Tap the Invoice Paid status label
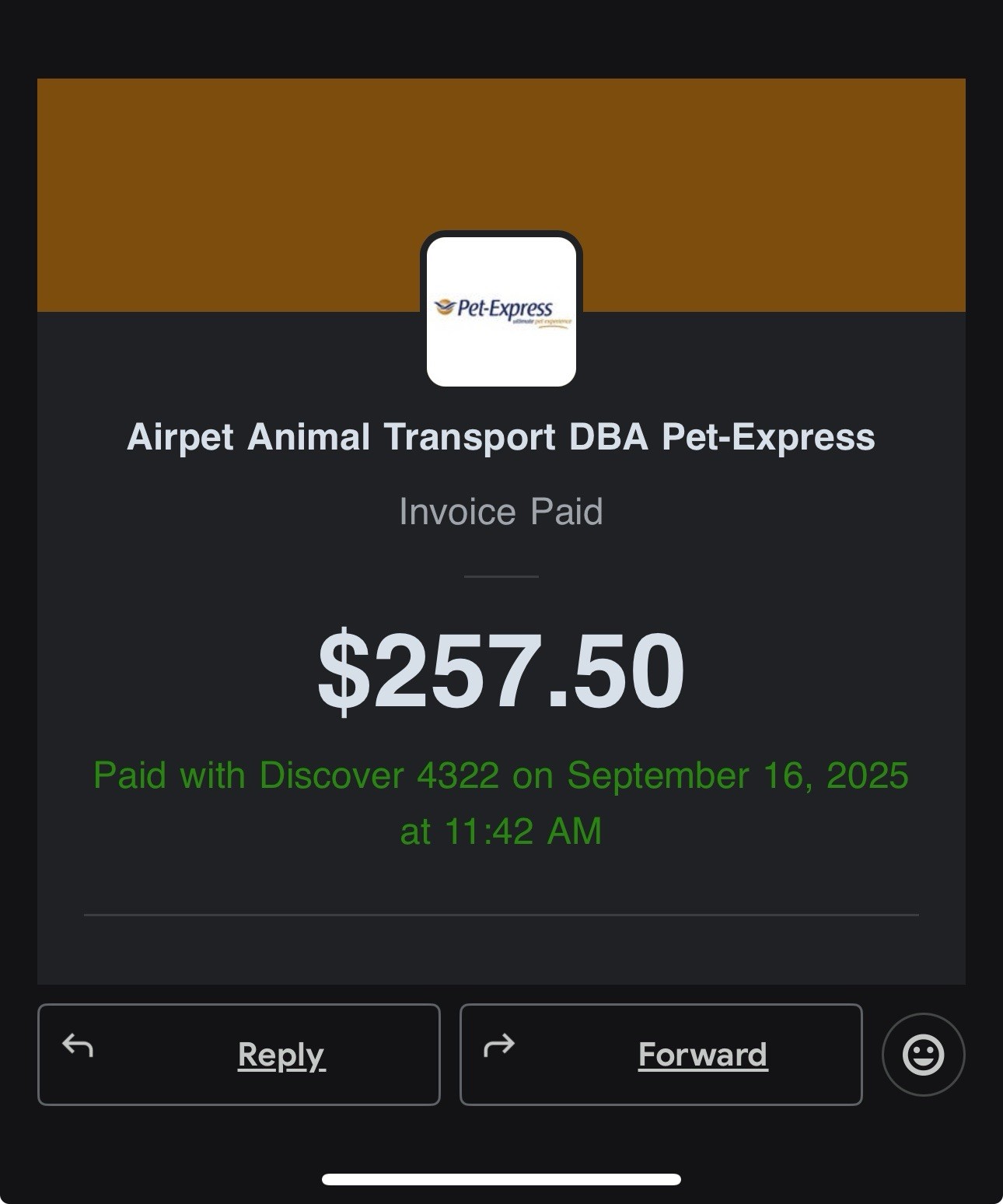The height and width of the screenshot is (1204, 1003). click(501, 512)
